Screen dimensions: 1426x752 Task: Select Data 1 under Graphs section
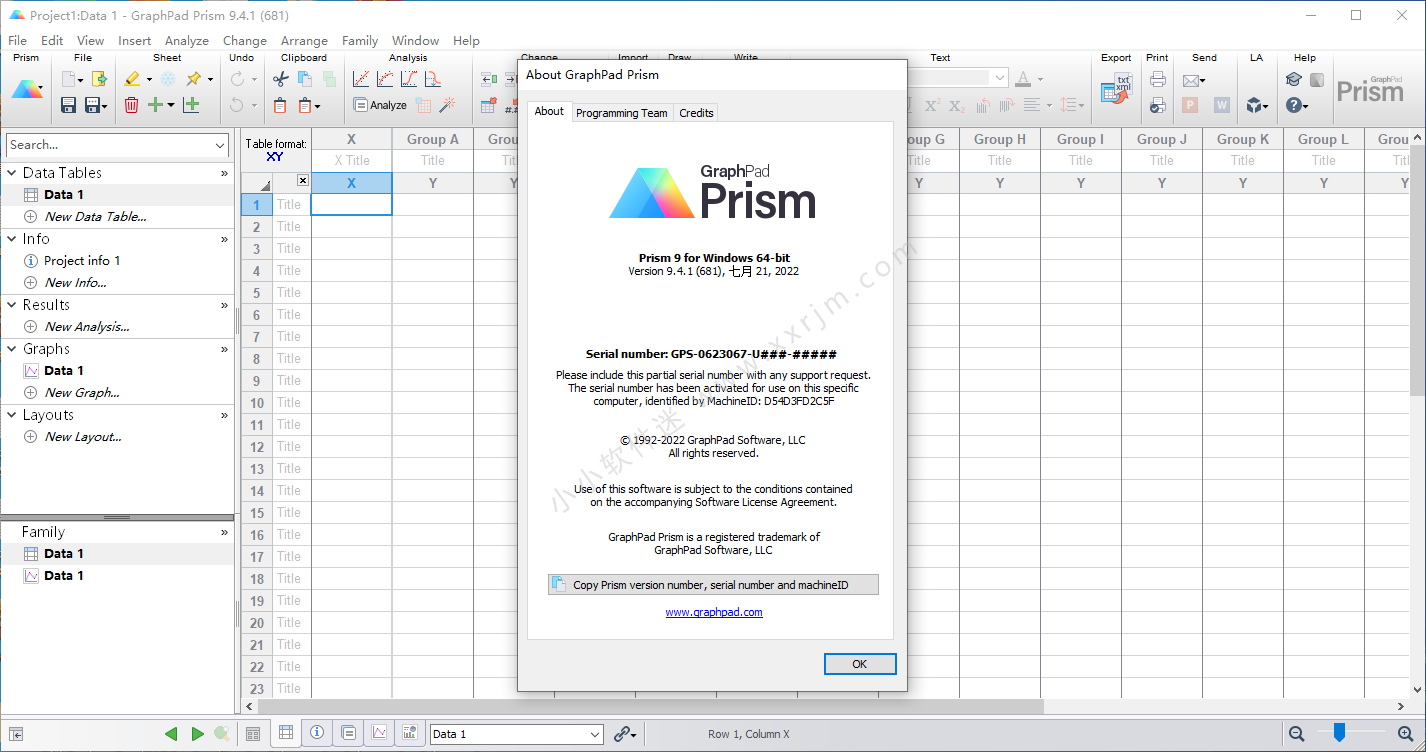tap(64, 371)
